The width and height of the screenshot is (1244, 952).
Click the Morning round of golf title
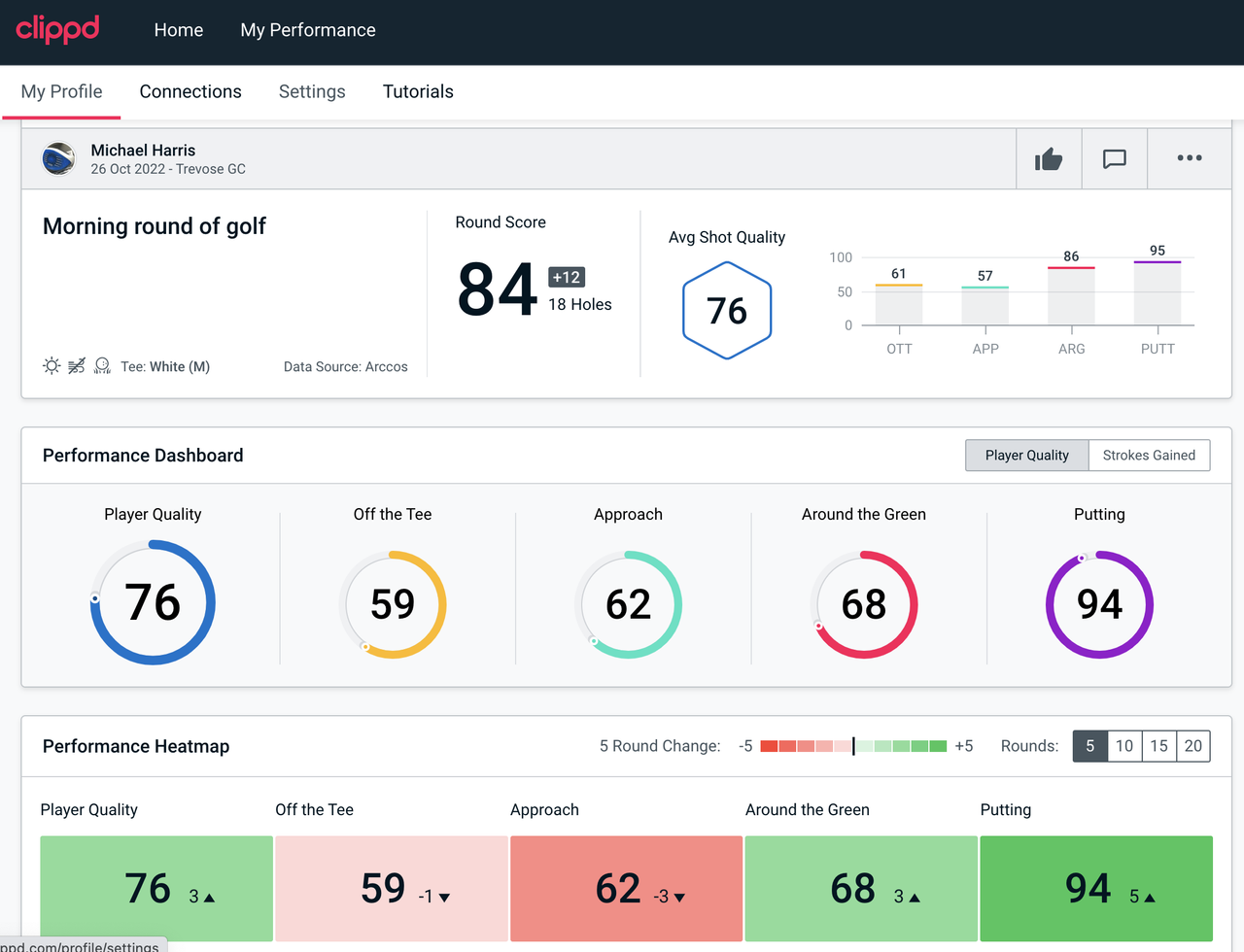pyautogui.click(x=155, y=226)
